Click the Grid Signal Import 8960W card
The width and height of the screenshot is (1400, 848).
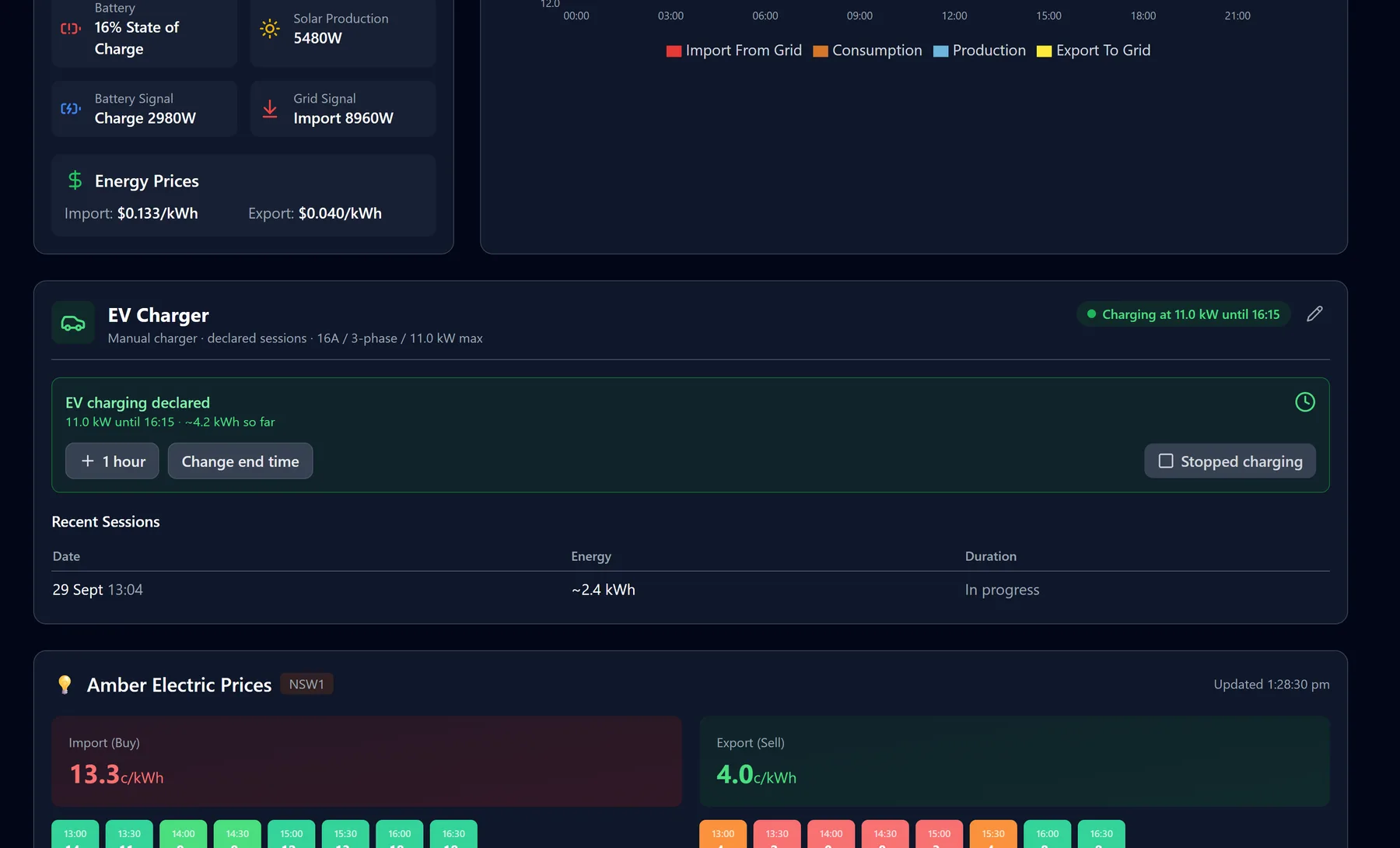343,109
